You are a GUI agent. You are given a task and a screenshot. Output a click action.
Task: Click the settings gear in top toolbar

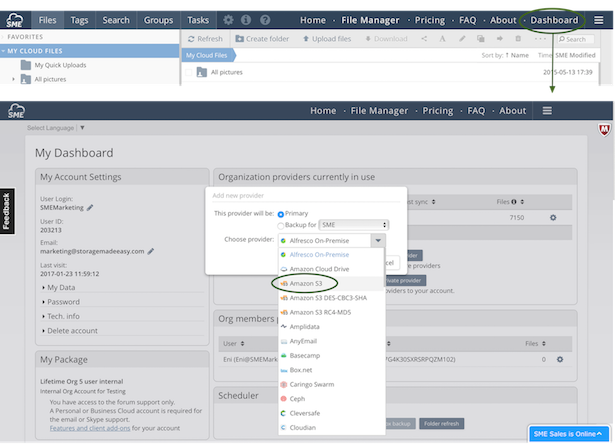[228, 19]
